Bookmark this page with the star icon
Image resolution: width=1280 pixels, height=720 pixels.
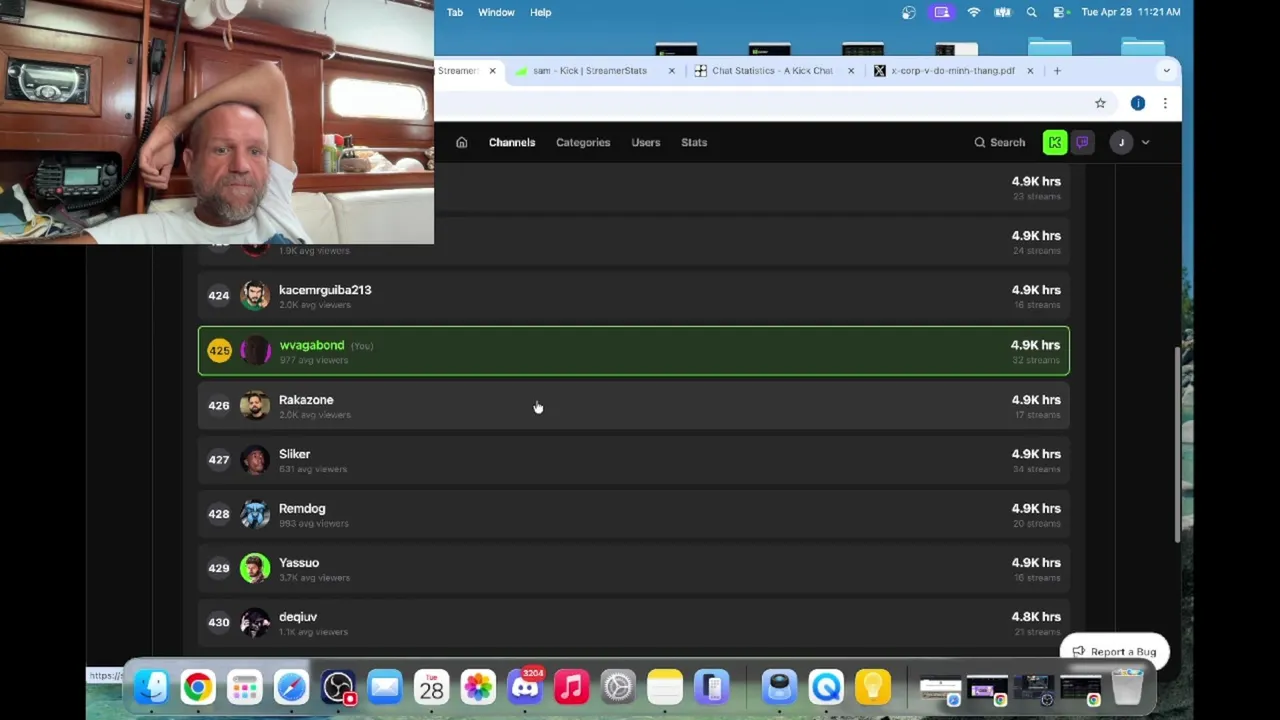point(1100,103)
